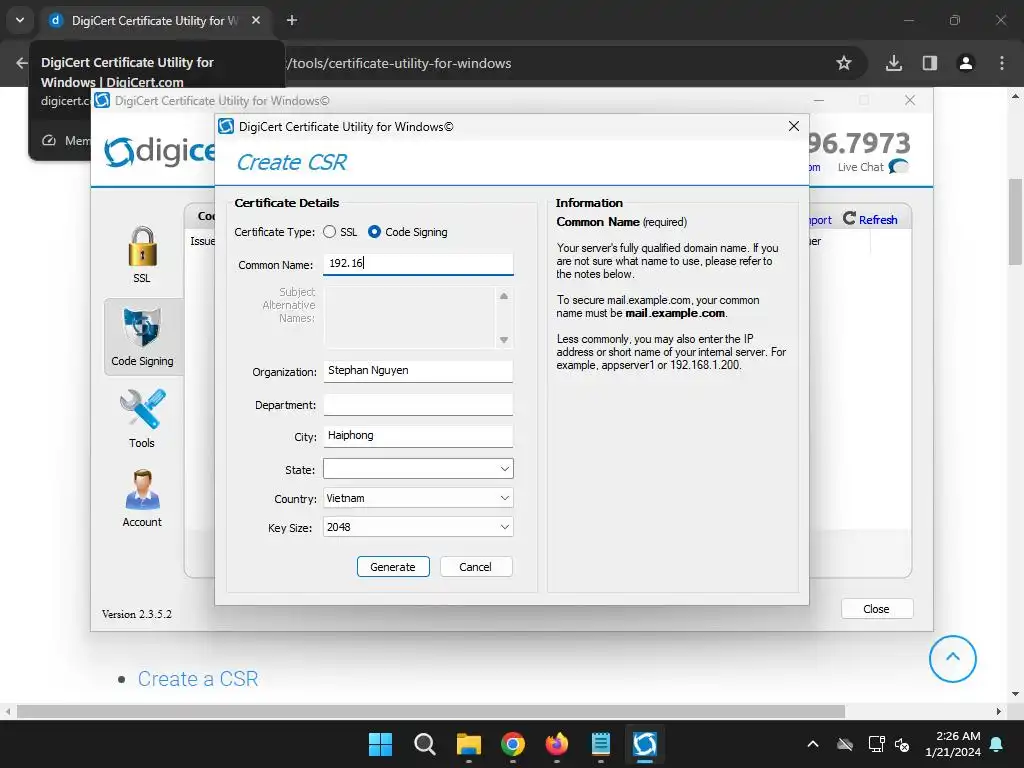Go back using browser back arrow

pos(22,63)
